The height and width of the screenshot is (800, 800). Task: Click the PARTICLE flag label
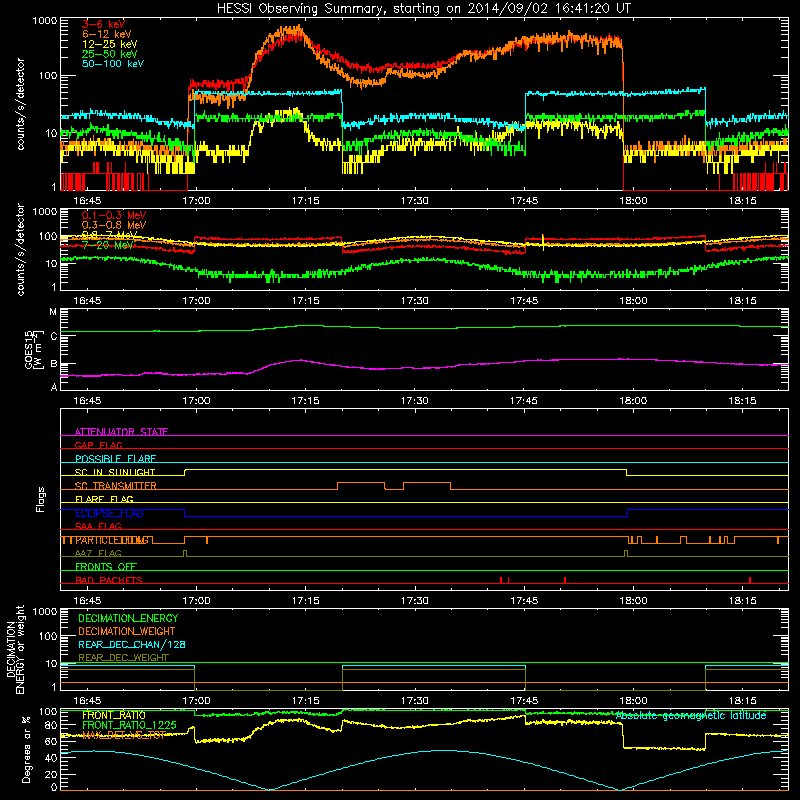pos(111,540)
